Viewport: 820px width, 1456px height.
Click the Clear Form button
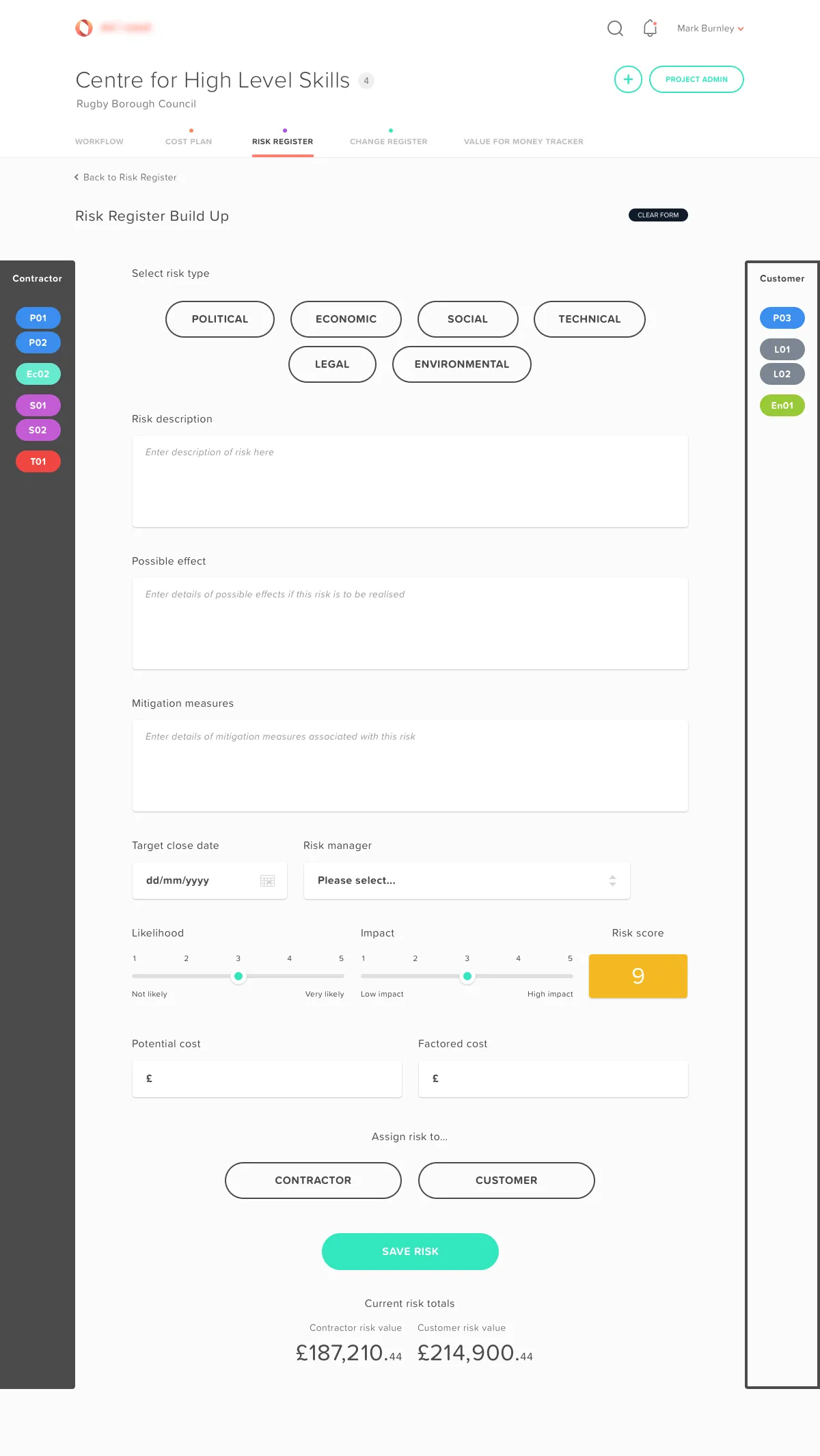pos(658,215)
